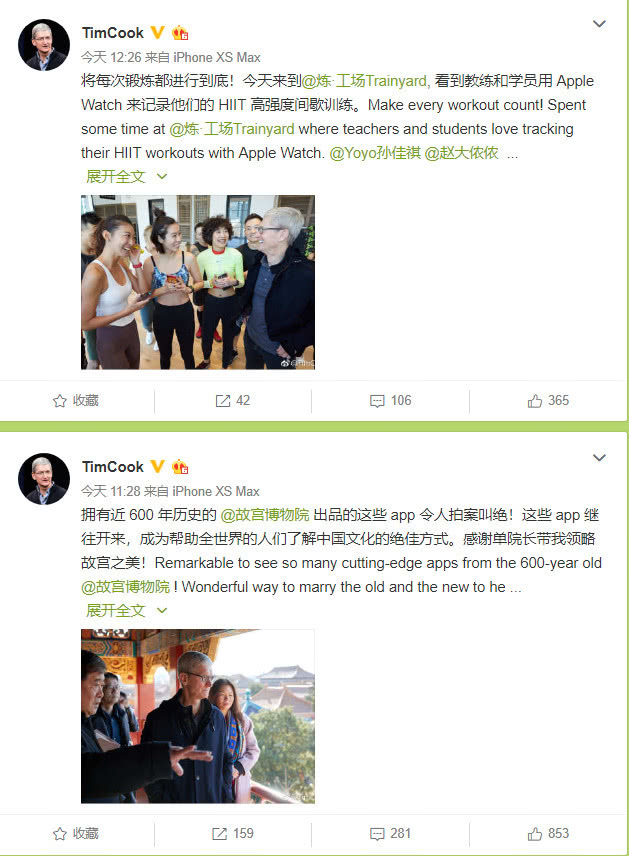Favorite the second post via star icon

(x=60, y=834)
